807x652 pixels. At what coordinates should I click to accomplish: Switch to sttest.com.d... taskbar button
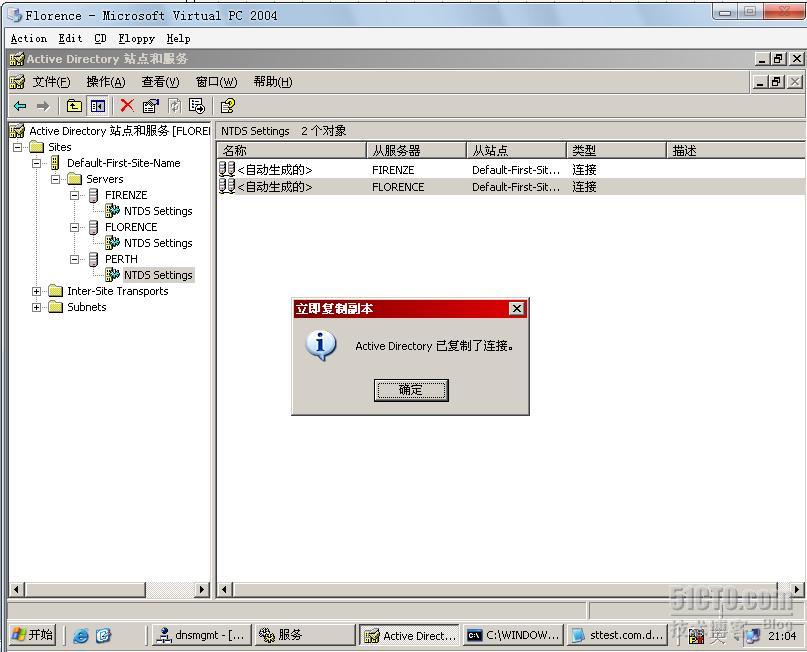coord(617,636)
